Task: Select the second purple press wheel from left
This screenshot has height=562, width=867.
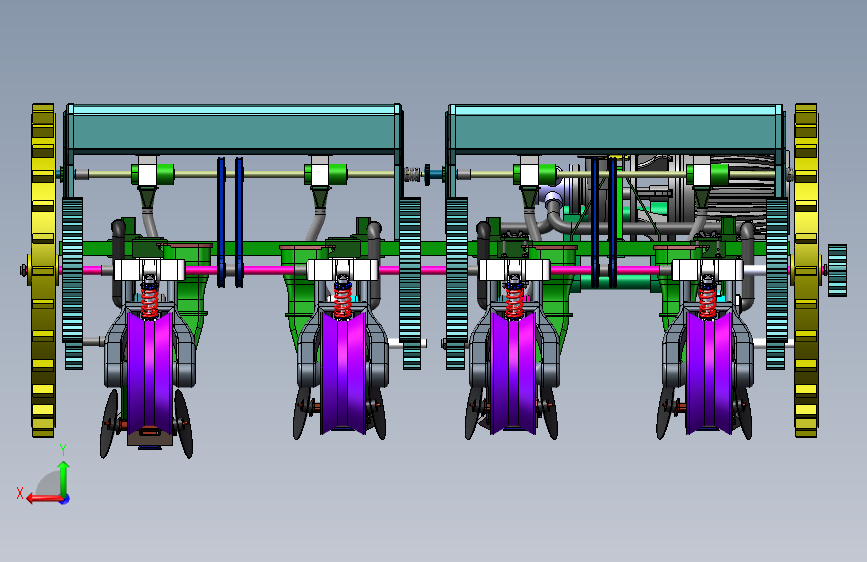Action: [343, 372]
